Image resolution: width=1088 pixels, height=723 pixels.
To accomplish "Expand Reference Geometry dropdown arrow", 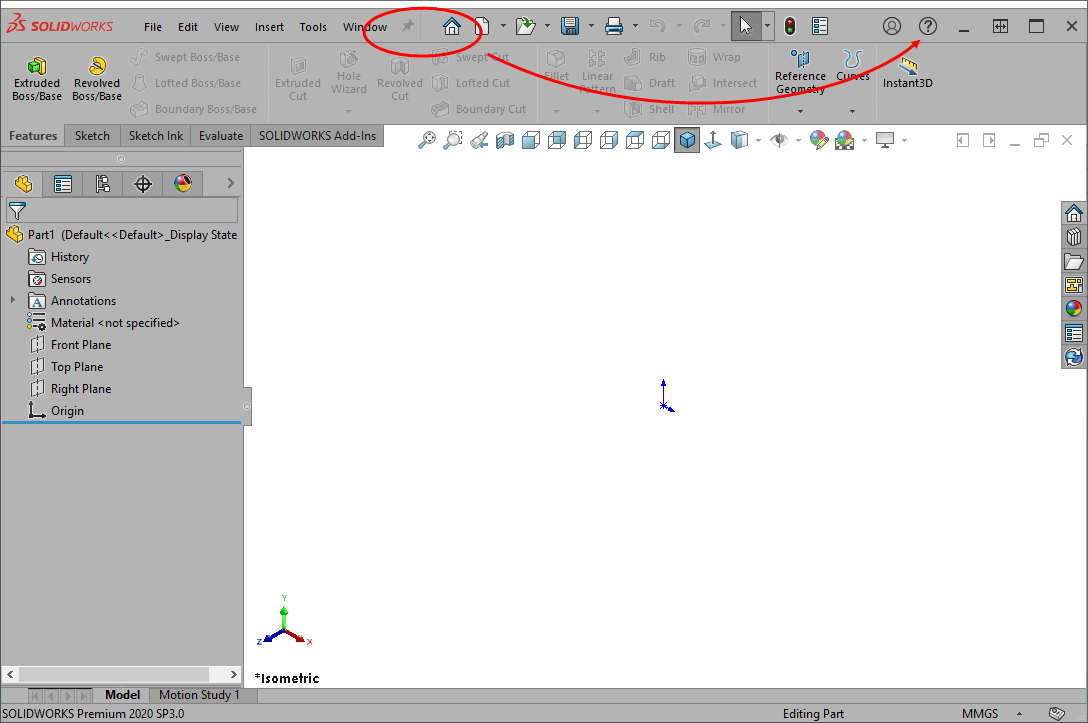I will pos(800,111).
